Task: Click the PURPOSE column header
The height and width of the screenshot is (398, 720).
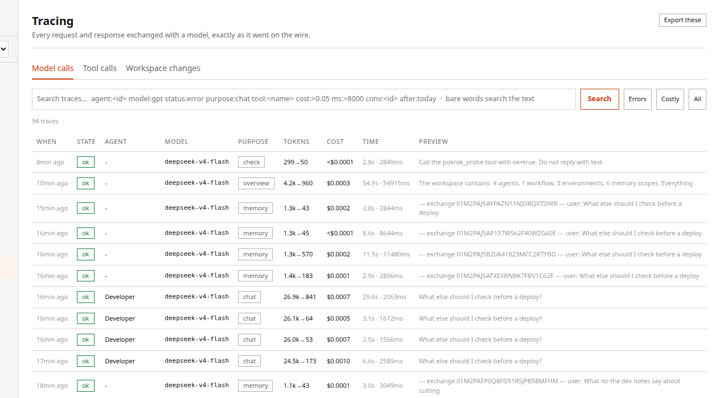Action: point(253,141)
